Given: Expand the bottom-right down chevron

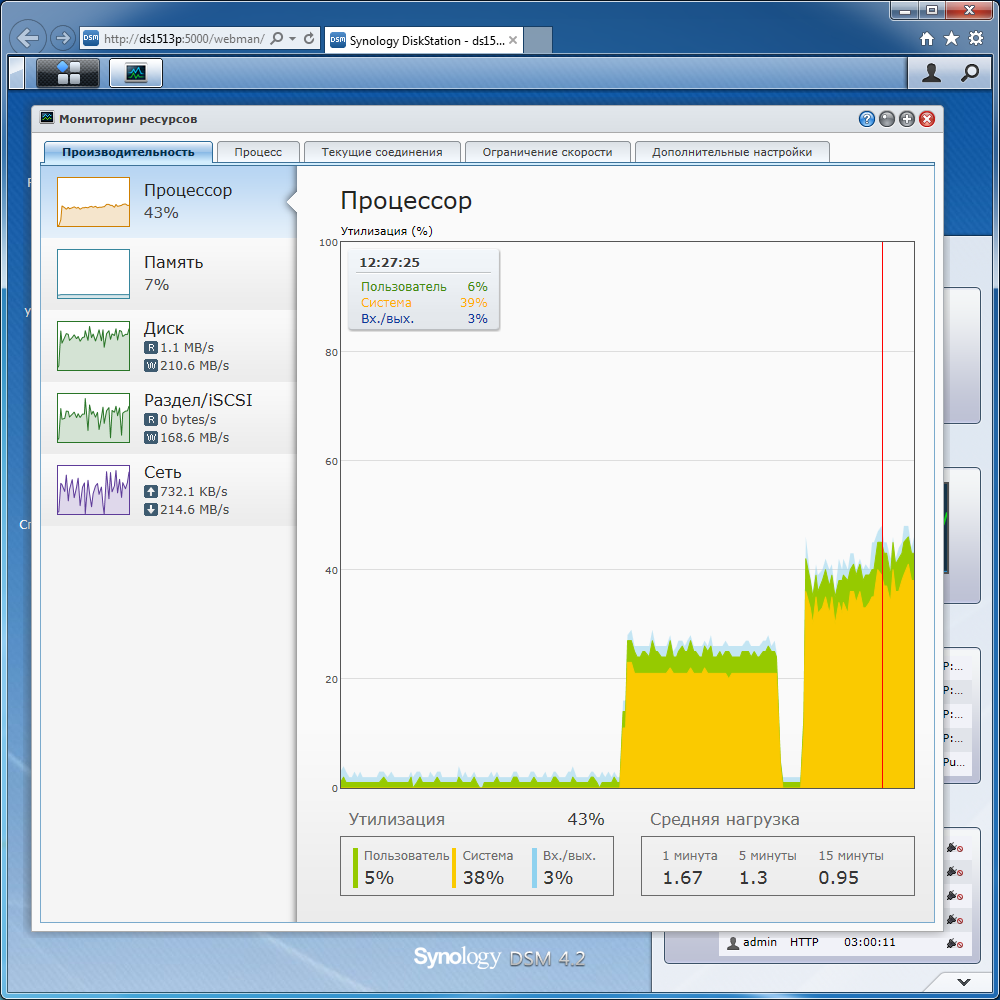Looking at the screenshot, I should click(x=964, y=982).
